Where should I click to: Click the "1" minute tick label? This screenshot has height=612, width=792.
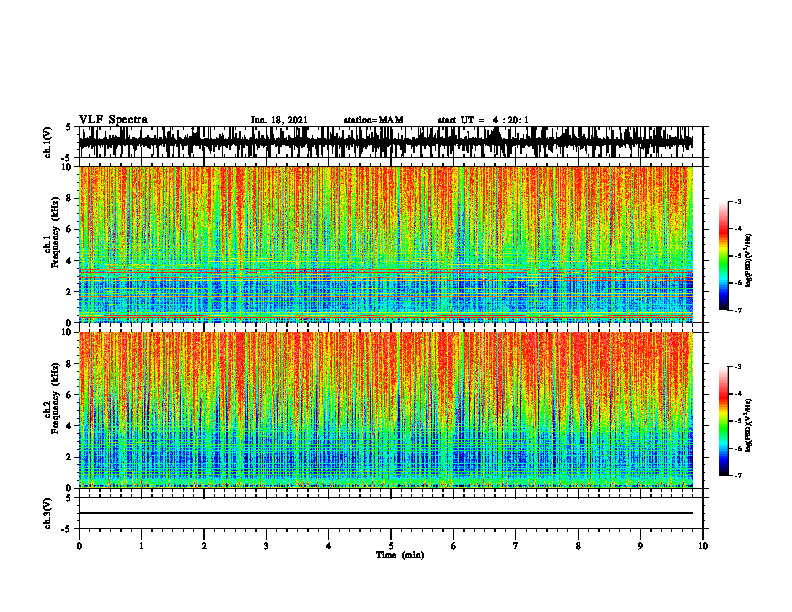click(x=141, y=546)
